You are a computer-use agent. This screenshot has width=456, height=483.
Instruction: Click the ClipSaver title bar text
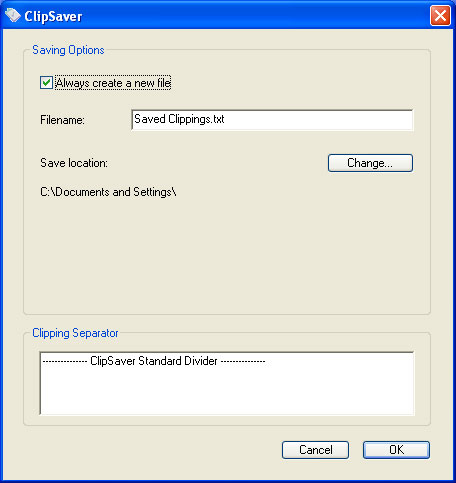pyautogui.click(x=53, y=16)
